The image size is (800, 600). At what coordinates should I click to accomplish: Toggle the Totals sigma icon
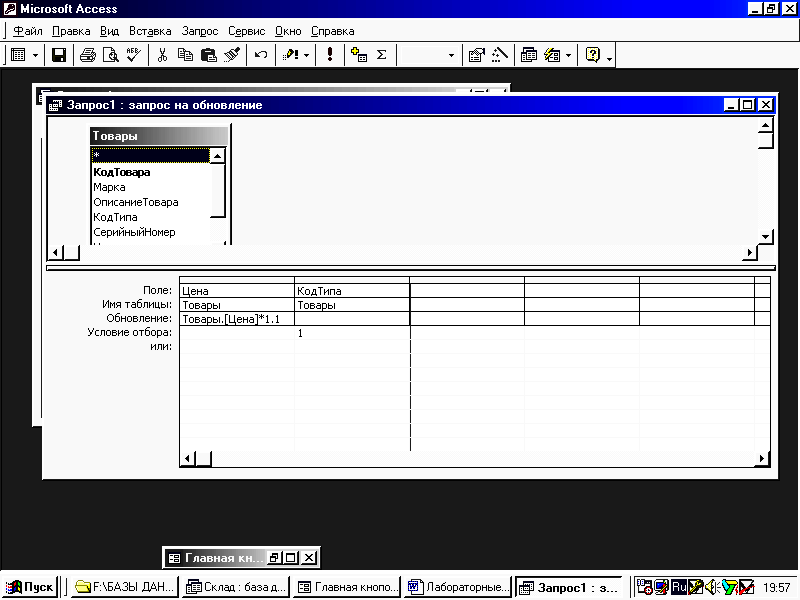(x=382, y=55)
